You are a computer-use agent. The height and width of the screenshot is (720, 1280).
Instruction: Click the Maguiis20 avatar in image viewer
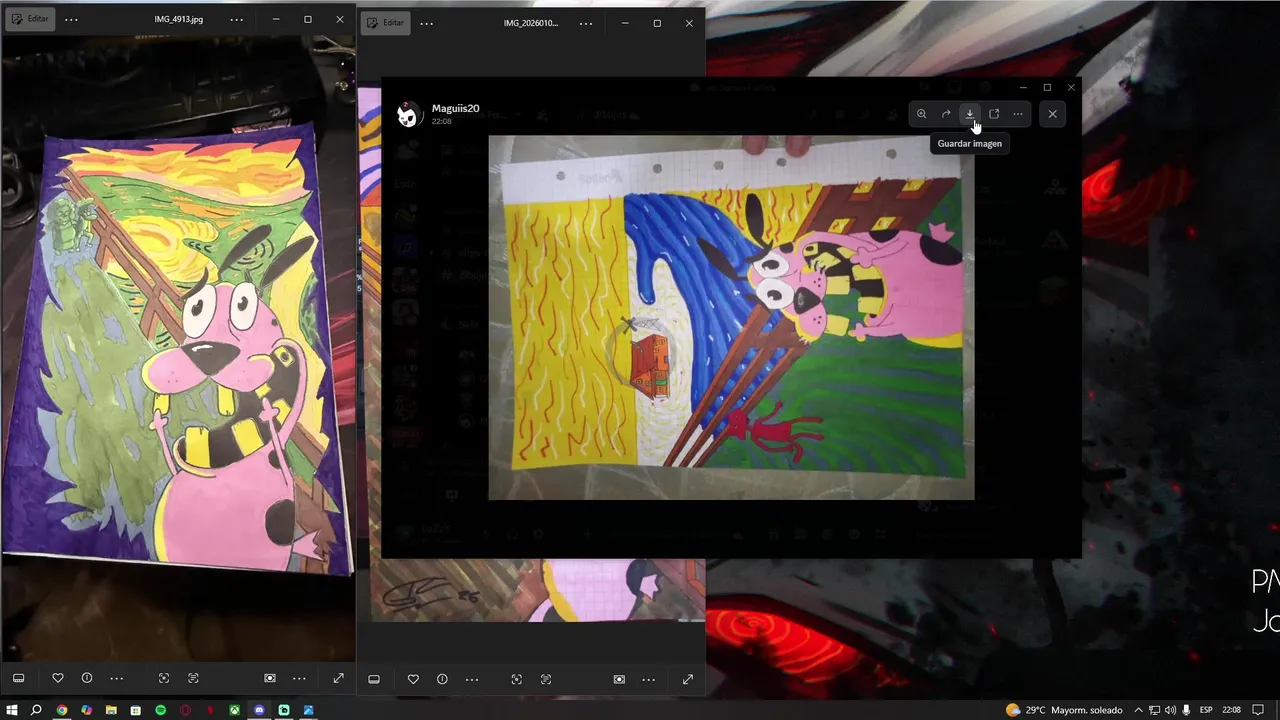[408, 114]
